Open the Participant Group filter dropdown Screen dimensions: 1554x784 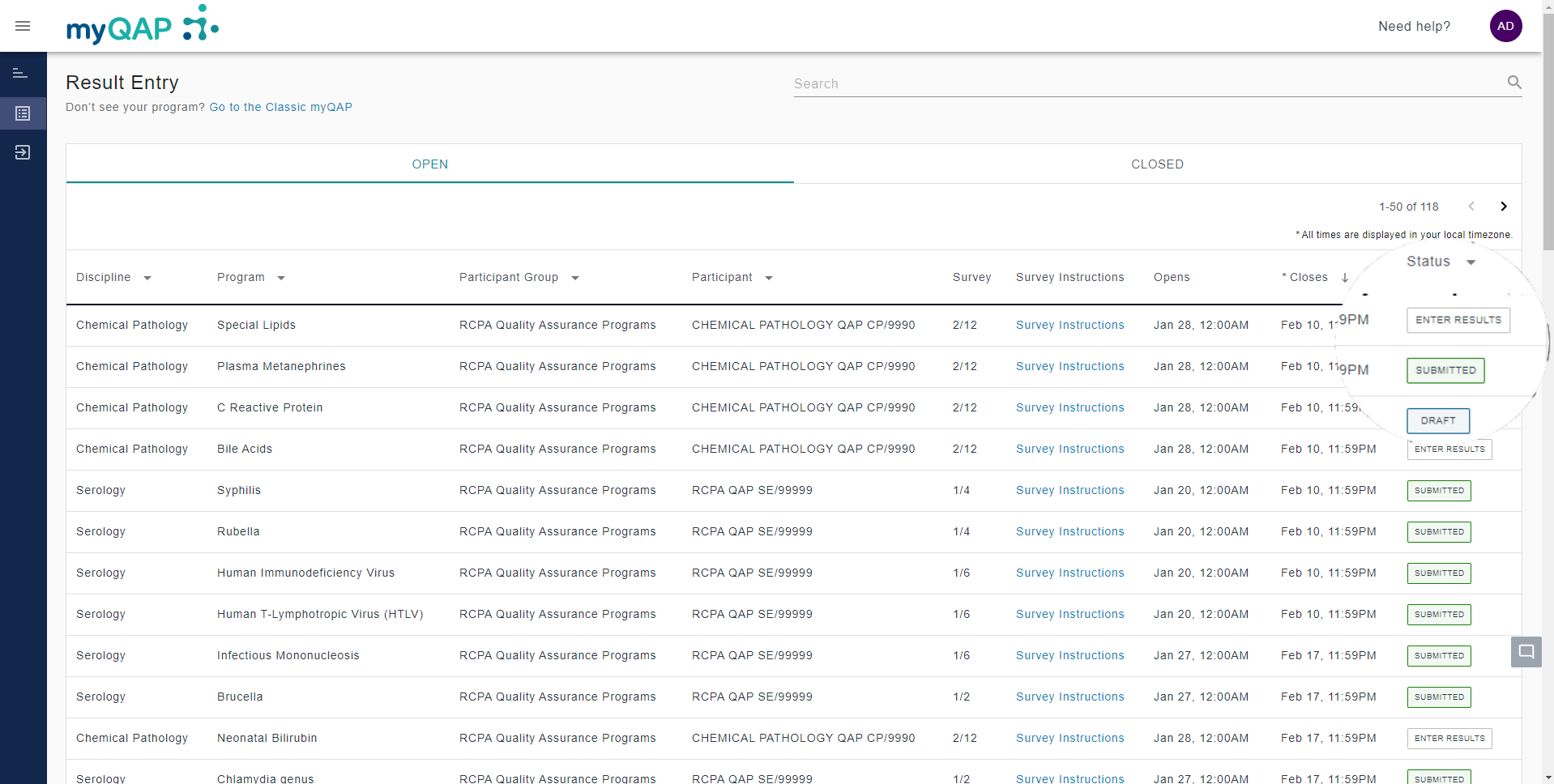pyautogui.click(x=575, y=278)
